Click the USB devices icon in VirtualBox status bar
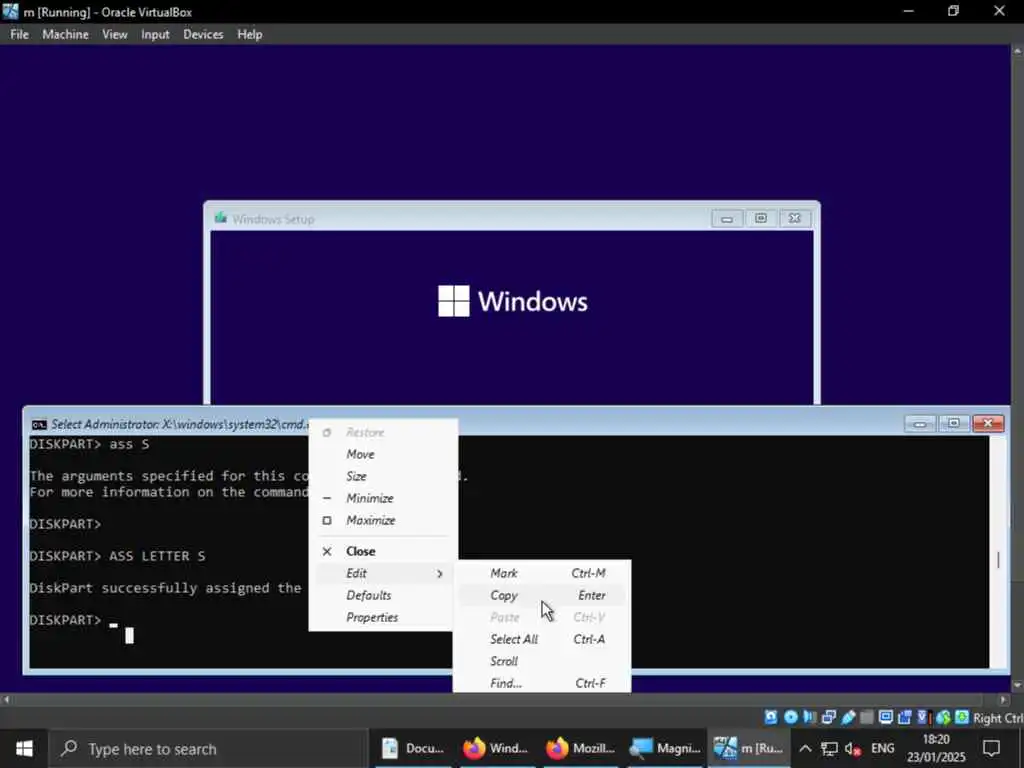1024x768 pixels. point(848,717)
